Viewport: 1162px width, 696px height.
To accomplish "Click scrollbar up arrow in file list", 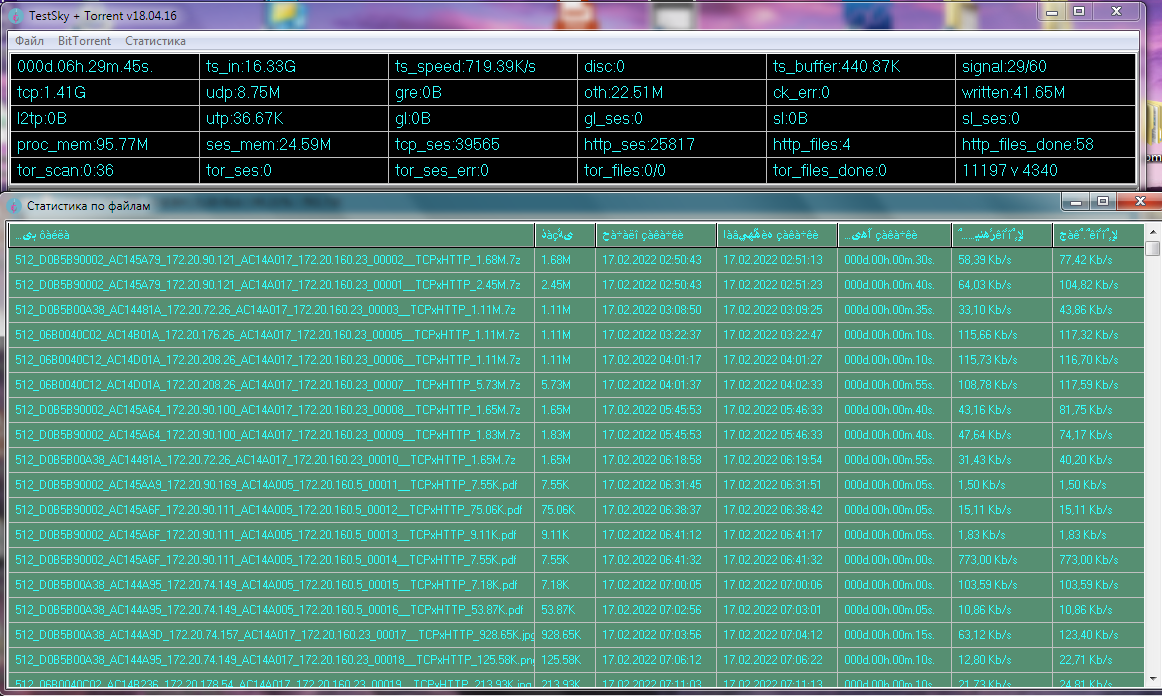I will [1153, 248].
